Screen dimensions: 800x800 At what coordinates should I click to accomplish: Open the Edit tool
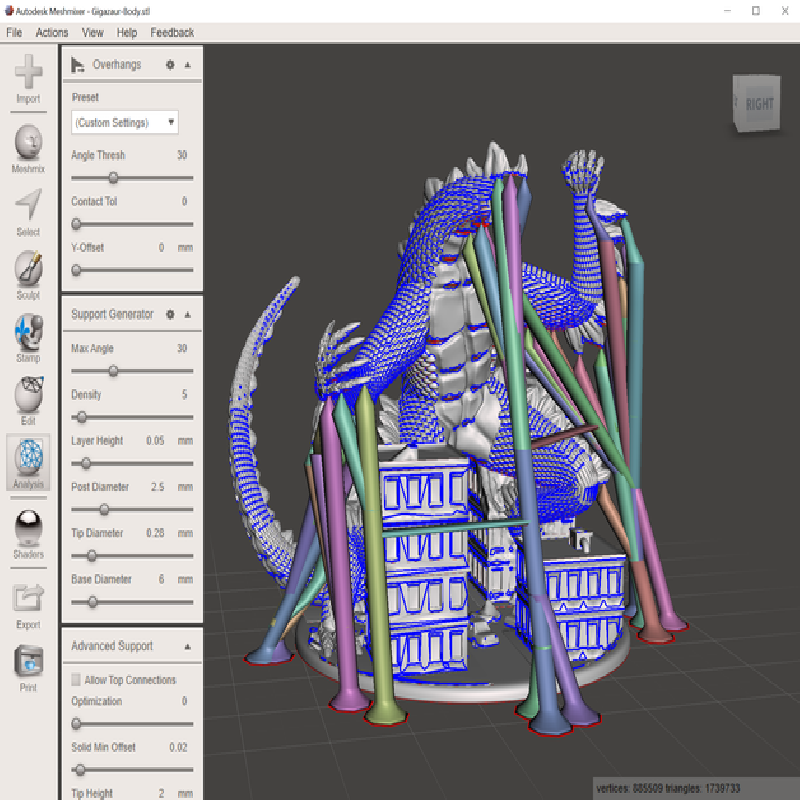pyautogui.click(x=29, y=394)
